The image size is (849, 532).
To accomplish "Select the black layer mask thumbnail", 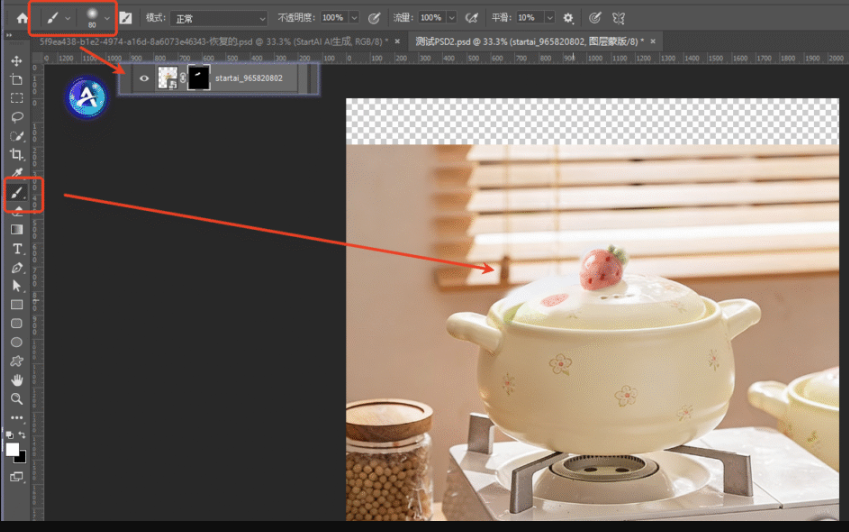I will tap(199, 78).
